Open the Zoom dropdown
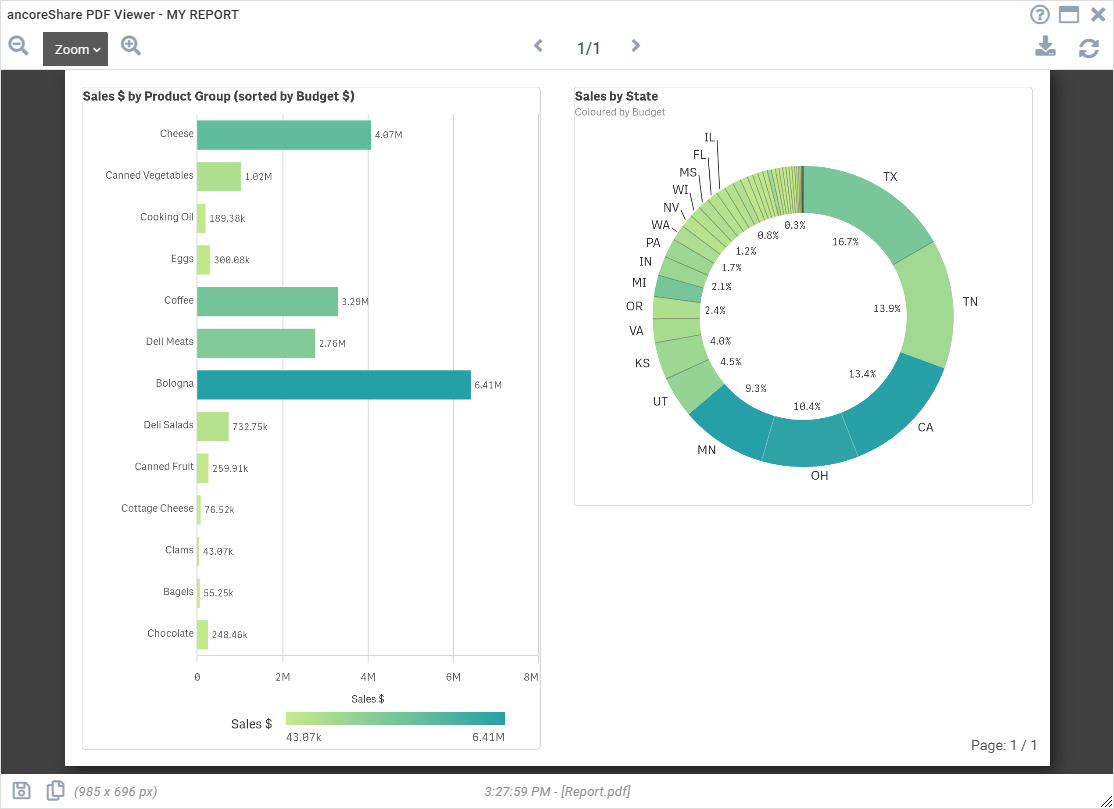This screenshot has width=1114, height=809. pyautogui.click(x=75, y=49)
